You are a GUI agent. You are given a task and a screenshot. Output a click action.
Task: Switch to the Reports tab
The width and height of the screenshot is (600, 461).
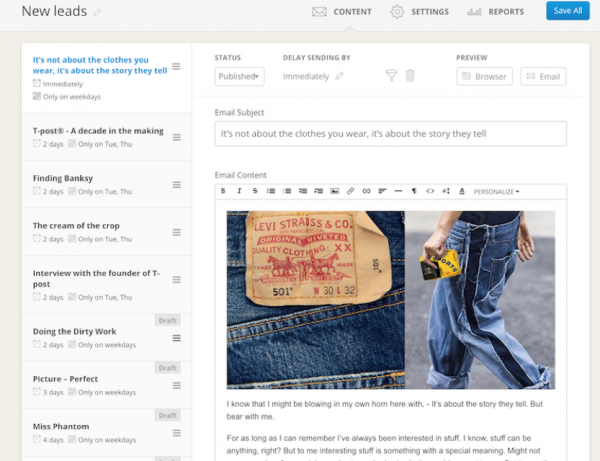(496, 12)
